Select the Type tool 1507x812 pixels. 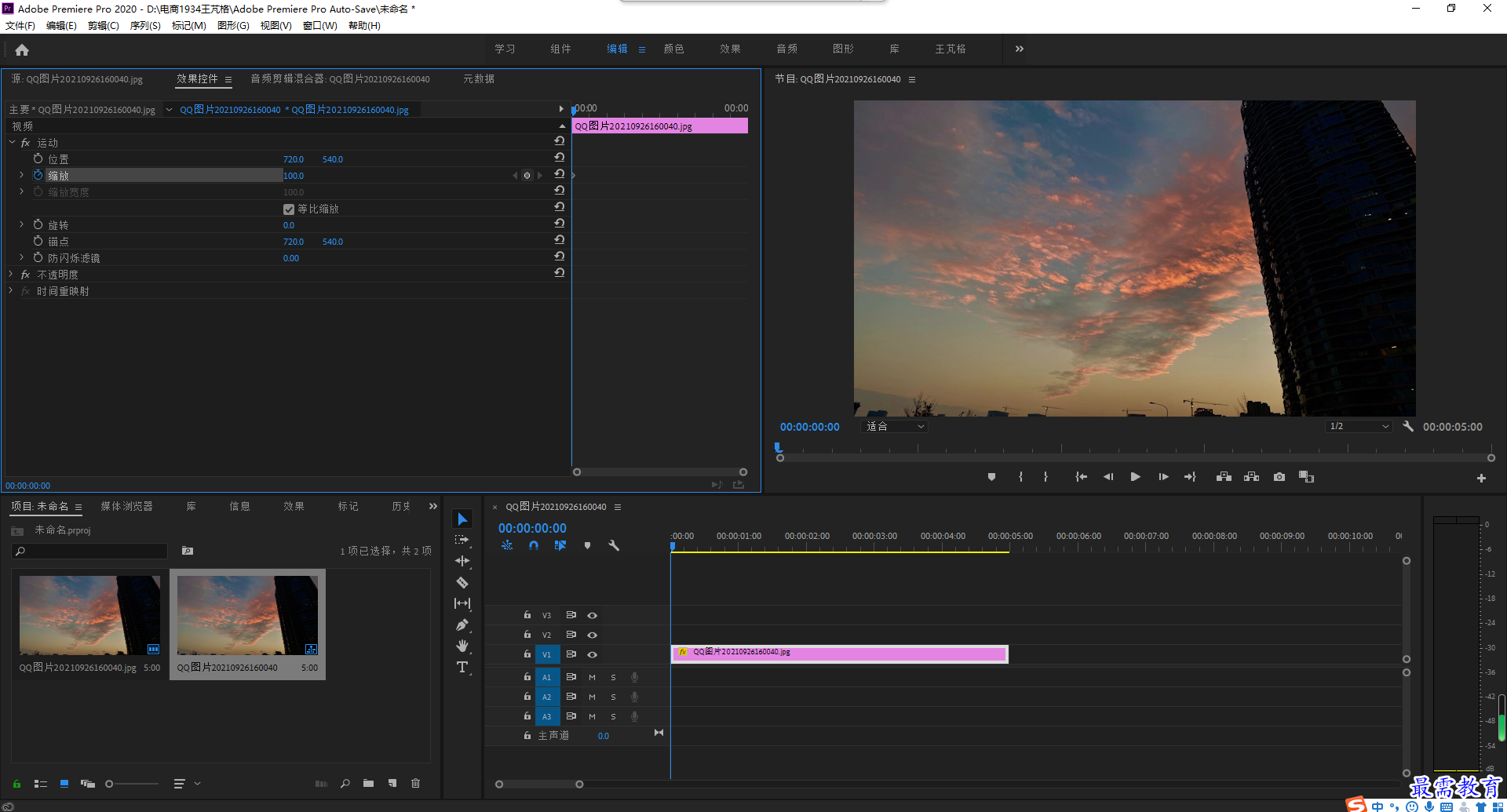pyautogui.click(x=462, y=667)
